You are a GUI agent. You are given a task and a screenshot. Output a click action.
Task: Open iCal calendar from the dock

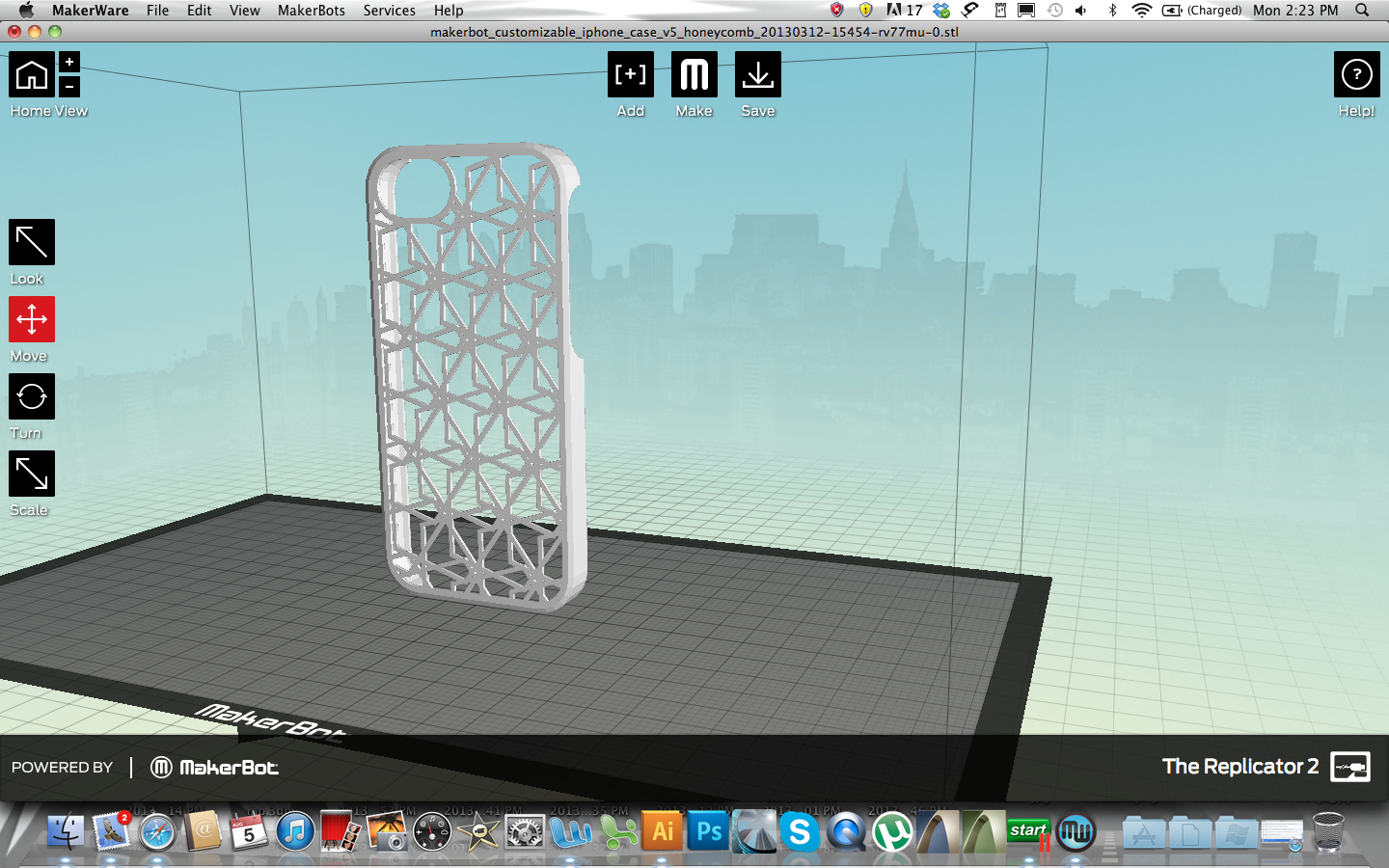pyautogui.click(x=249, y=831)
